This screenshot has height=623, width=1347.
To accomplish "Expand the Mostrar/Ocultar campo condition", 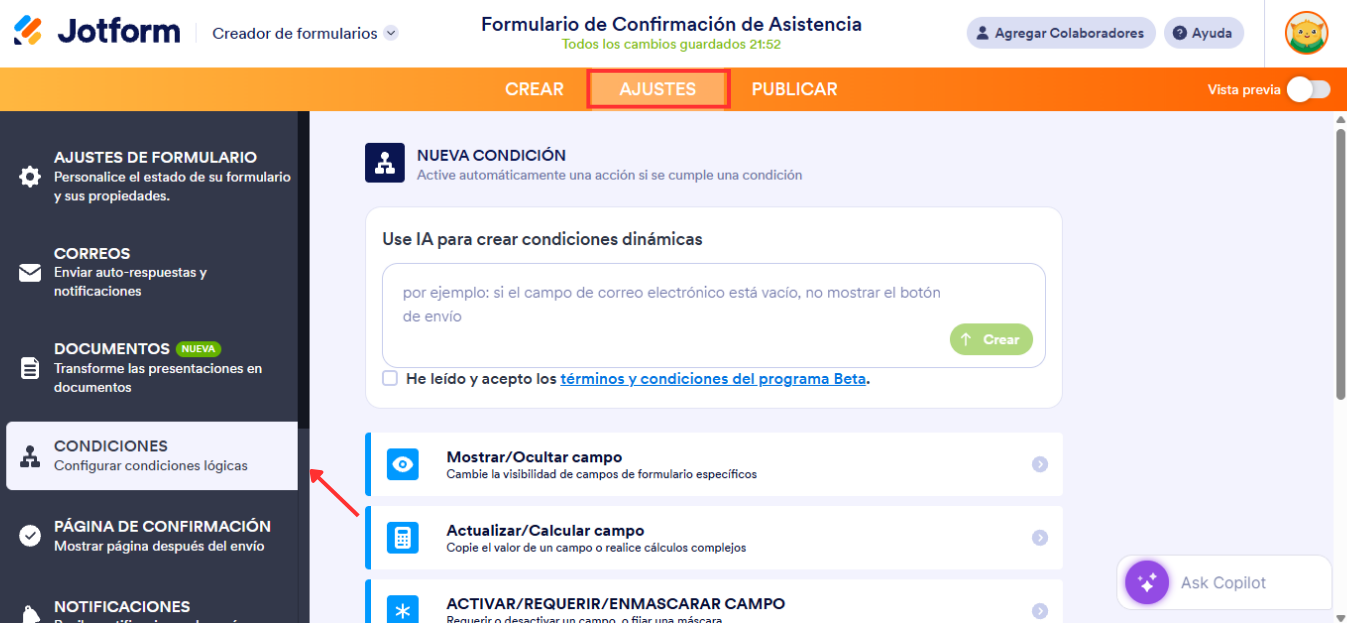I will point(1038,463).
